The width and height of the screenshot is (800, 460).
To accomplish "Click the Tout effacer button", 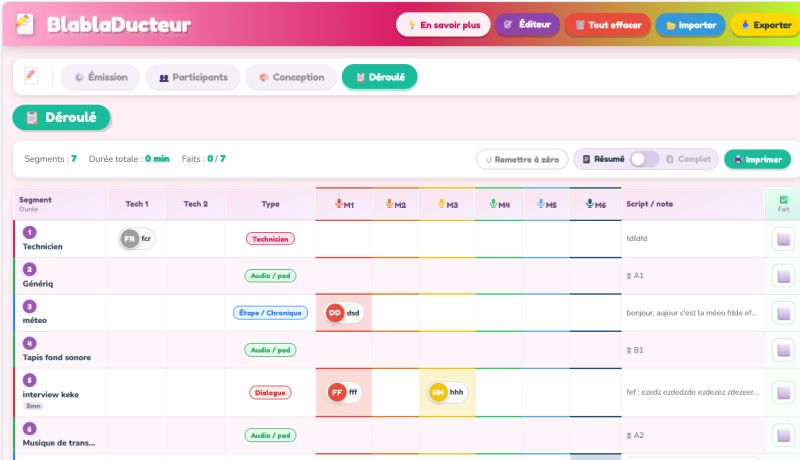I will click(x=607, y=25).
